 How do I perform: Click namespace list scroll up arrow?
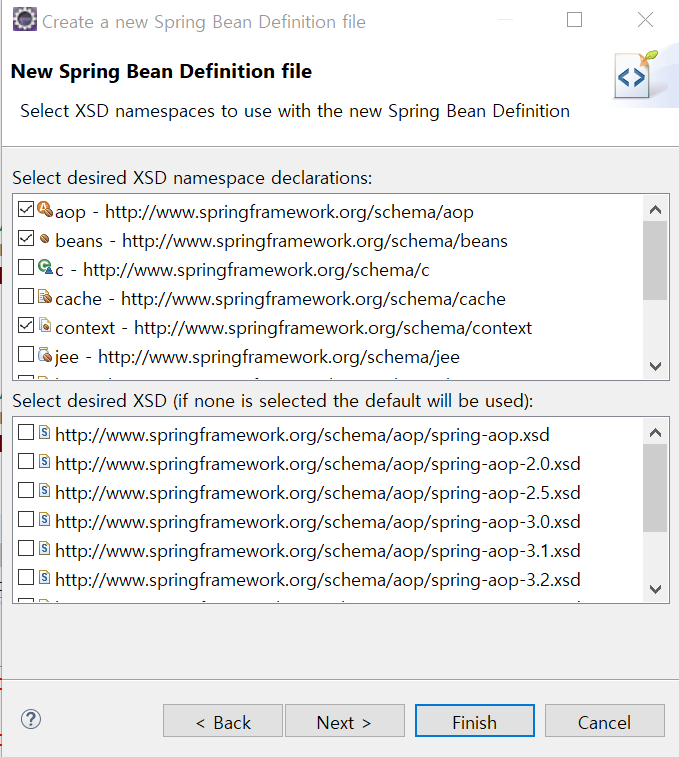(x=655, y=209)
